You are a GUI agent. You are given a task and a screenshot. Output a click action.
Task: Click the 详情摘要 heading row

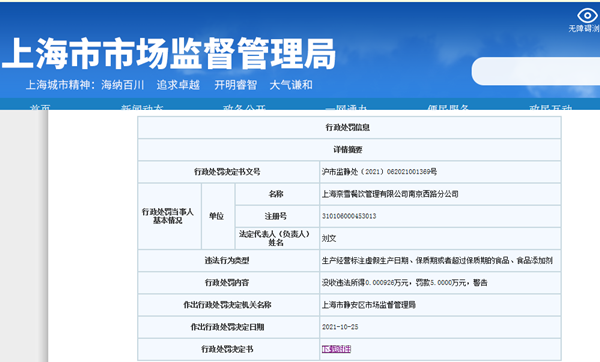coord(349,150)
